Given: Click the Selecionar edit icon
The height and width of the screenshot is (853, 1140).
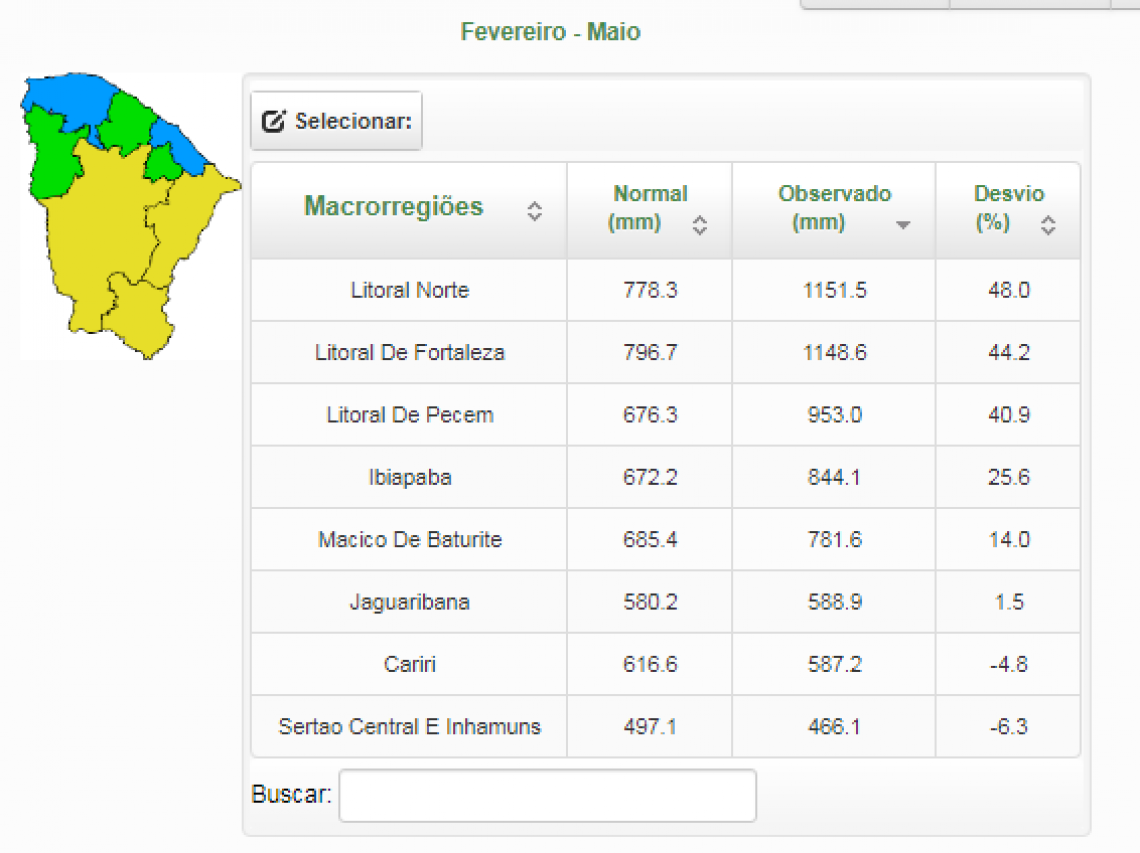Looking at the screenshot, I should pyautogui.click(x=273, y=122).
